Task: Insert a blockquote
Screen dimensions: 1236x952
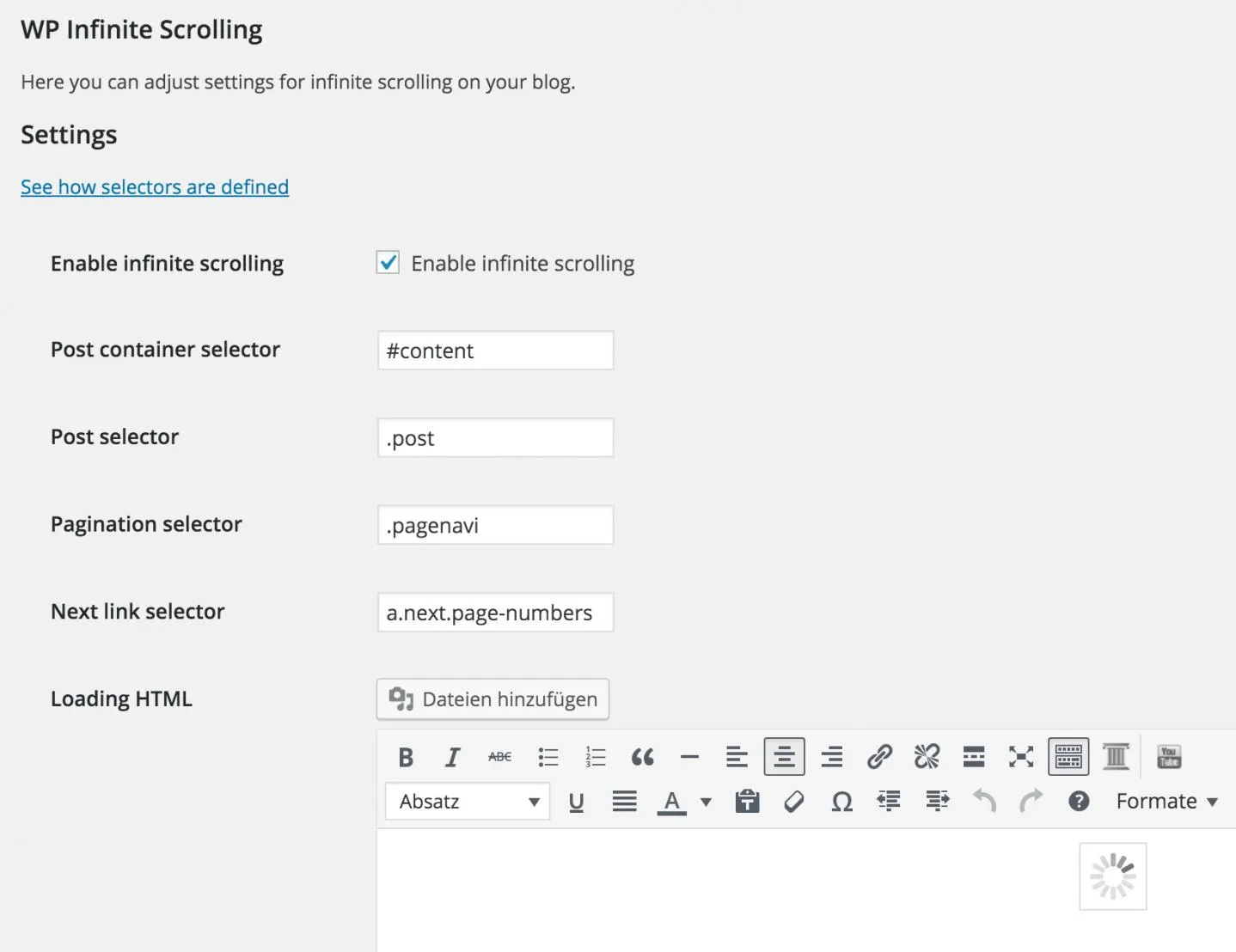Action: click(642, 757)
